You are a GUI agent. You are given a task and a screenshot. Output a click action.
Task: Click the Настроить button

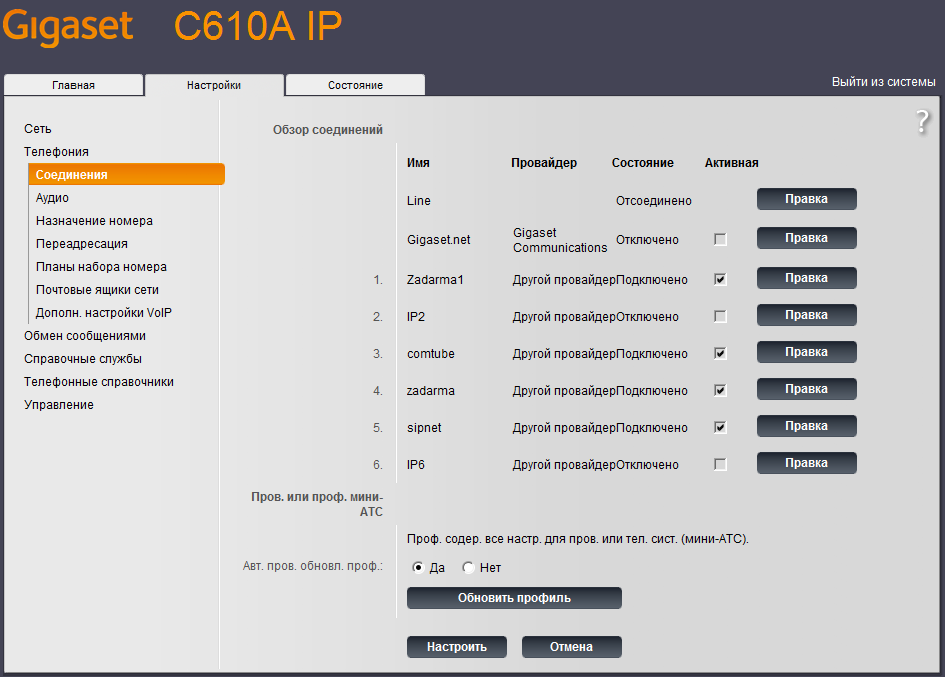(x=456, y=646)
